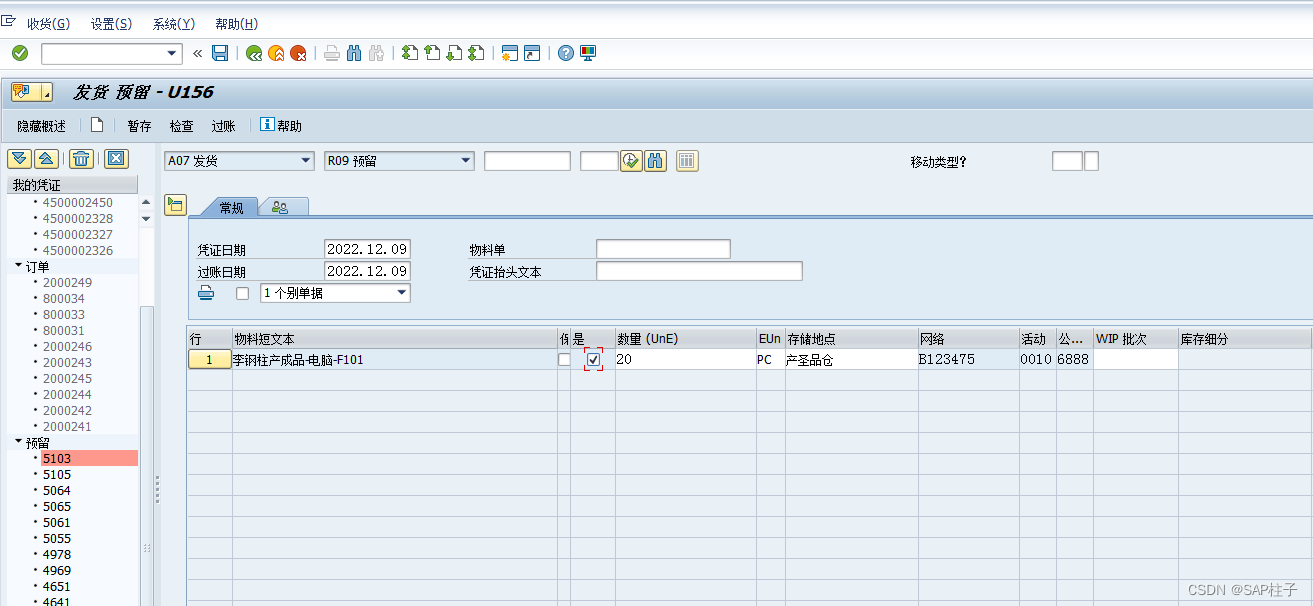Open the command field dropdown

click(x=172, y=53)
